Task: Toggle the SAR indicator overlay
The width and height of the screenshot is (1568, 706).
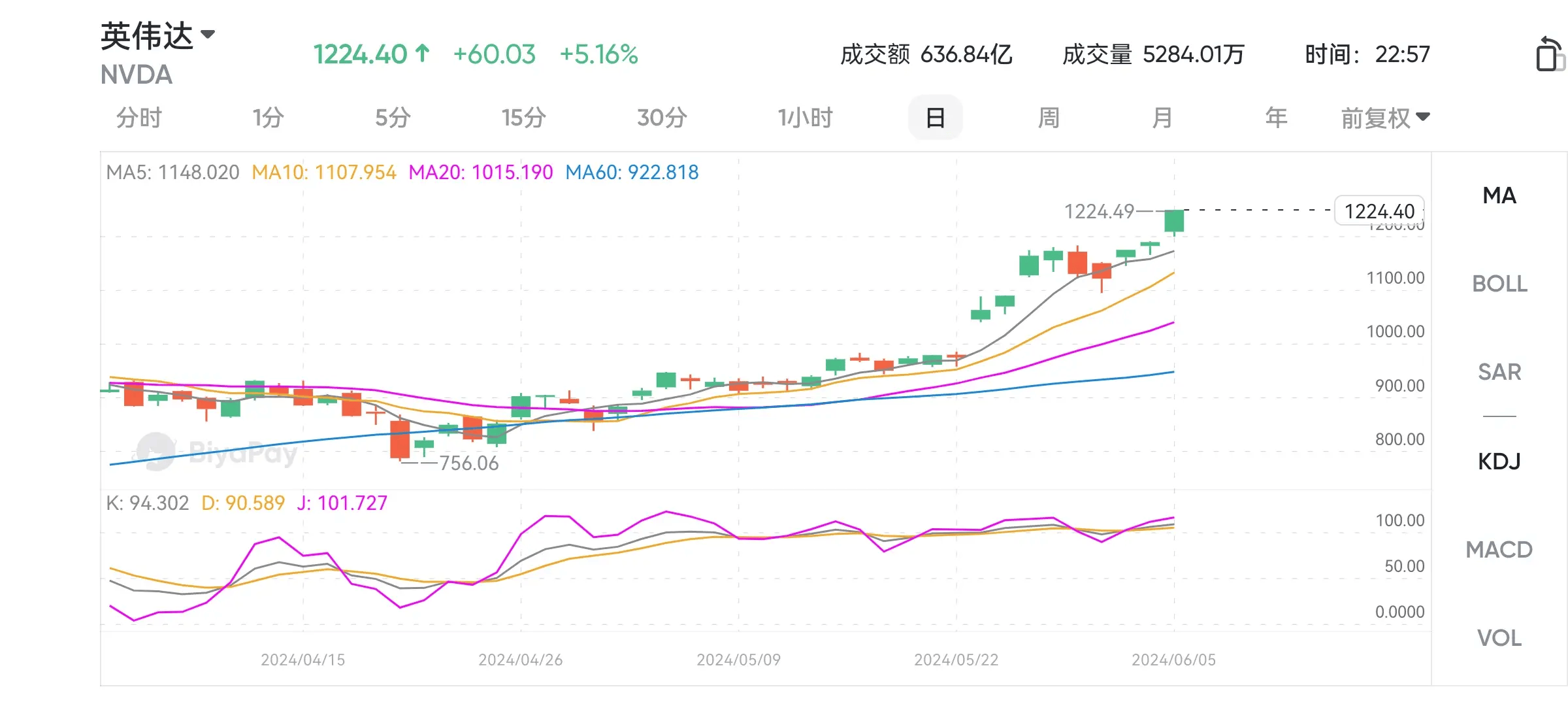Action: (x=1499, y=372)
